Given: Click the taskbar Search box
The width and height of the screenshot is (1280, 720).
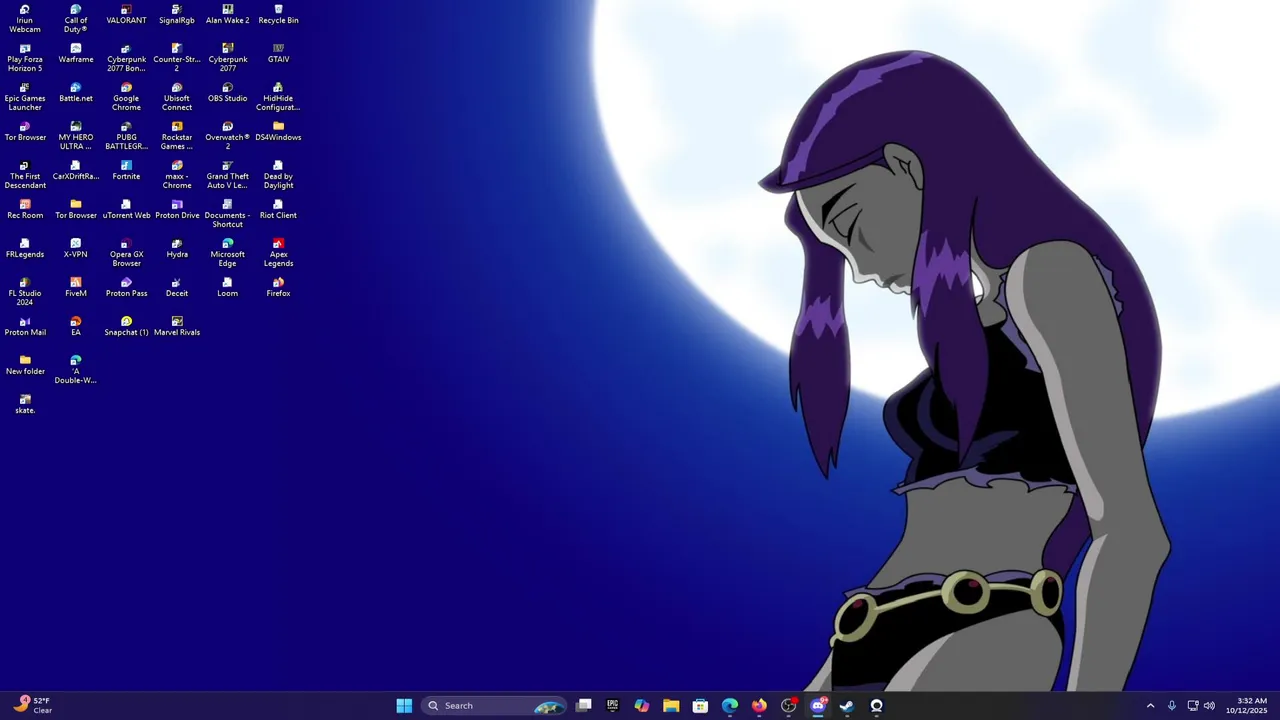Looking at the screenshot, I should click(x=493, y=706).
